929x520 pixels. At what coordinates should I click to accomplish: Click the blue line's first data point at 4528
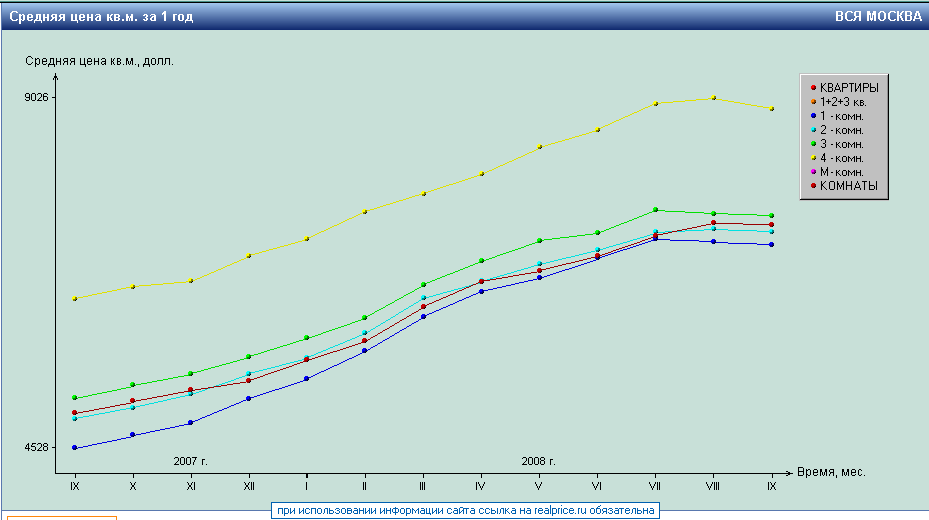coord(75,448)
